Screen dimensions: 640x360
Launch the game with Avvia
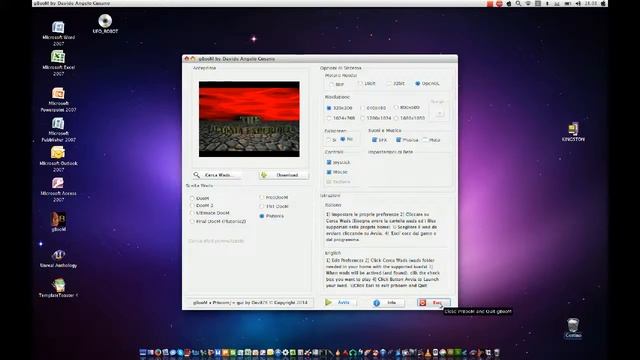click(x=340, y=302)
